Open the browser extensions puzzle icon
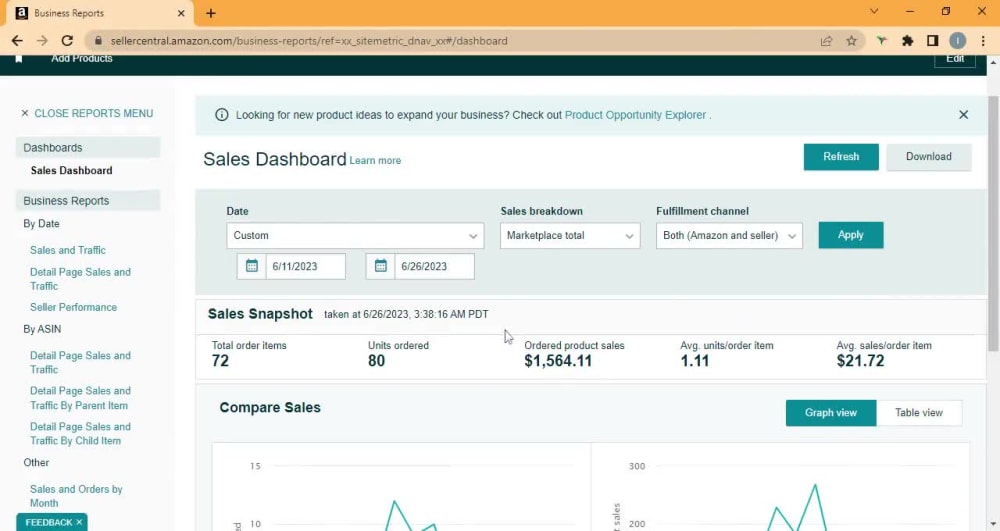Image resolution: width=1000 pixels, height=531 pixels. tap(908, 41)
